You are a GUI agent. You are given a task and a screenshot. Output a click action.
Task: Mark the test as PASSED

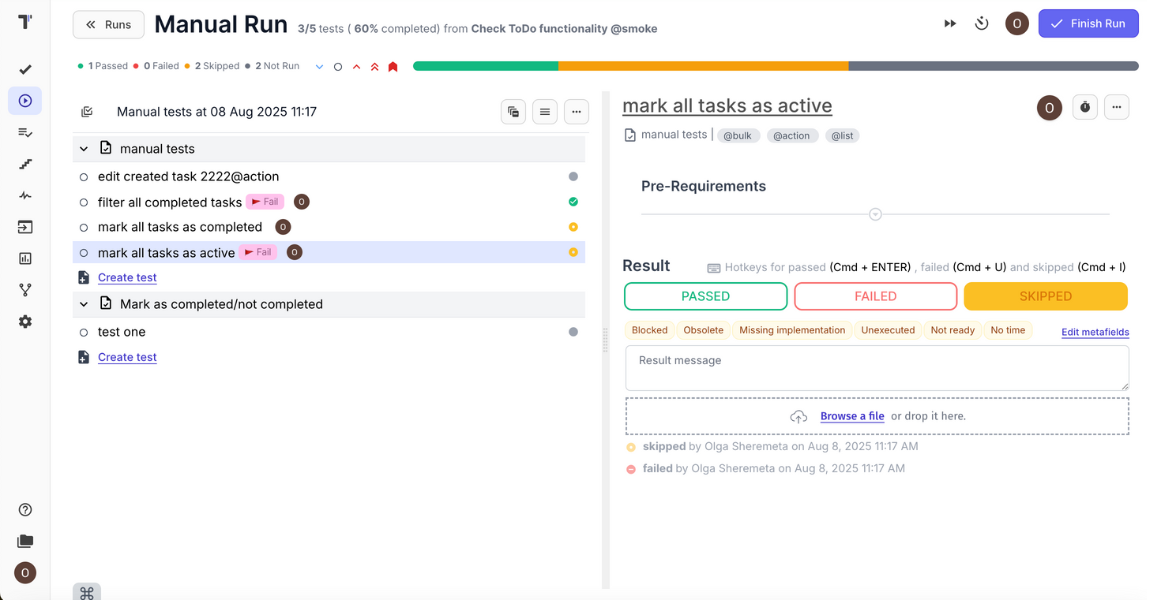click(705, 296)
